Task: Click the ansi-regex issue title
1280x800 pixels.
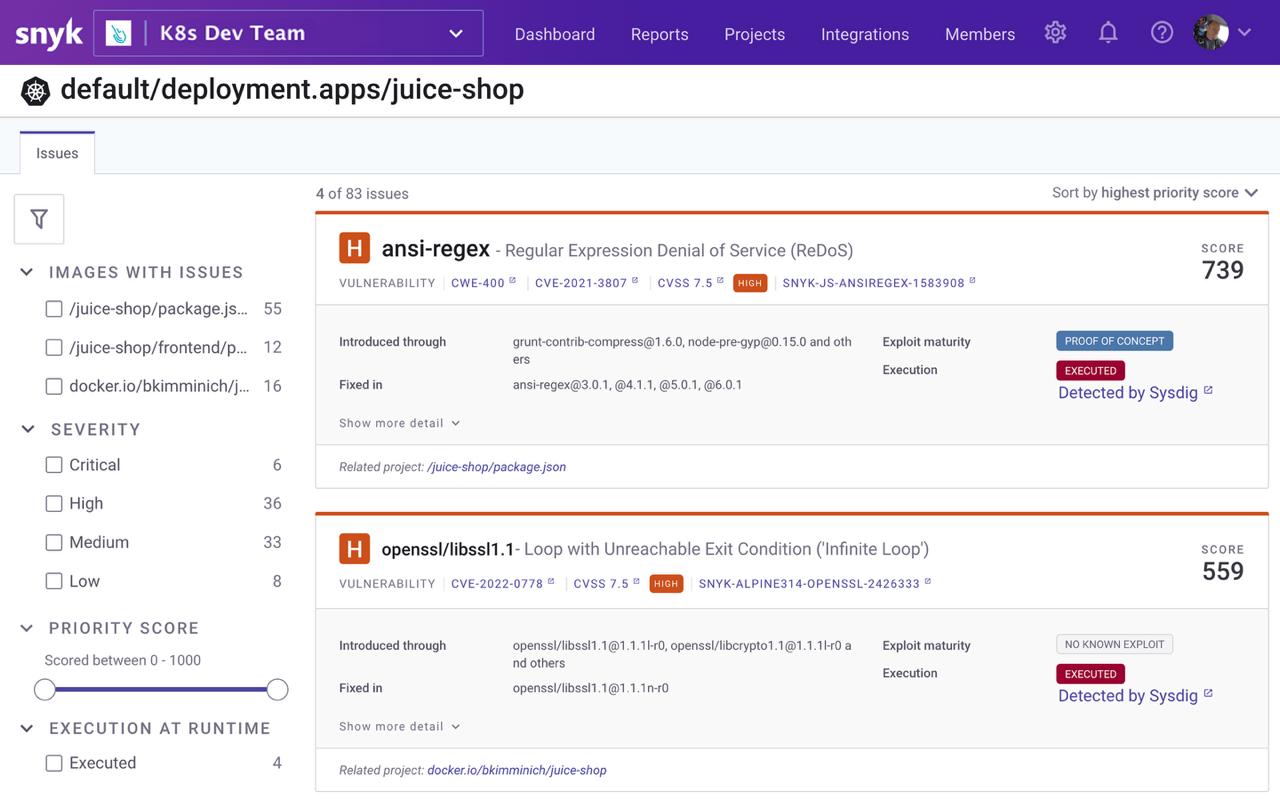Action: (x=436, y=249)
